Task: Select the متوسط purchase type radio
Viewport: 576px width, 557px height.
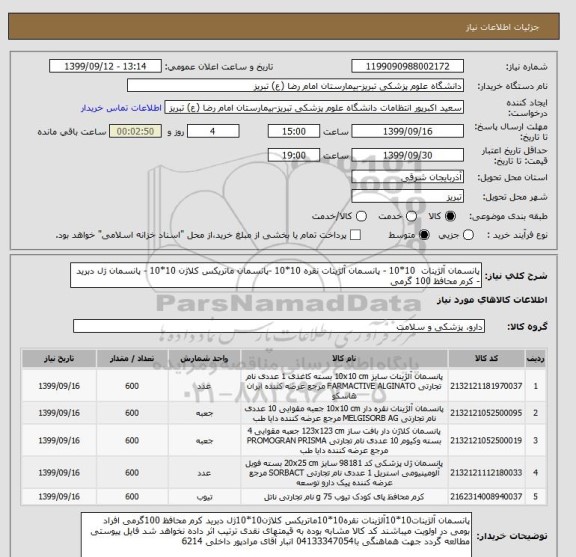Action: (424, 235)
